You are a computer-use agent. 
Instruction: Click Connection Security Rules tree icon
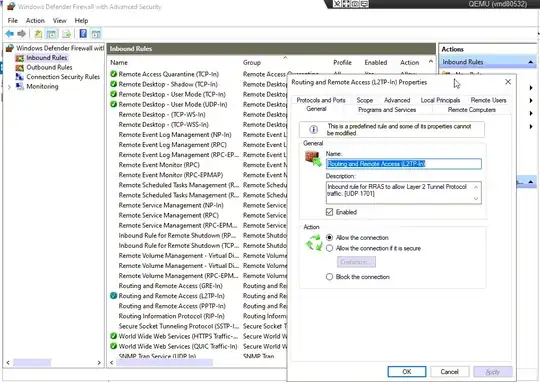click(20, 77)
